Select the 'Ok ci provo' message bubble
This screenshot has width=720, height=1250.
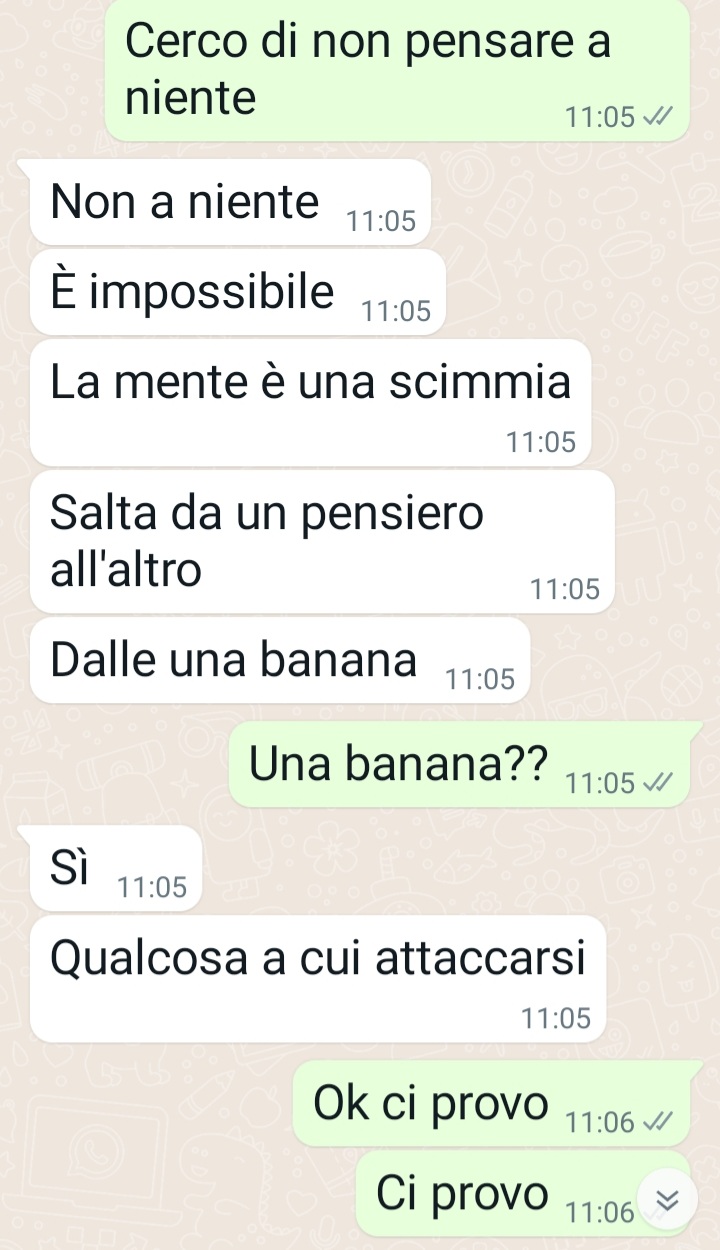click(492, 1104)
